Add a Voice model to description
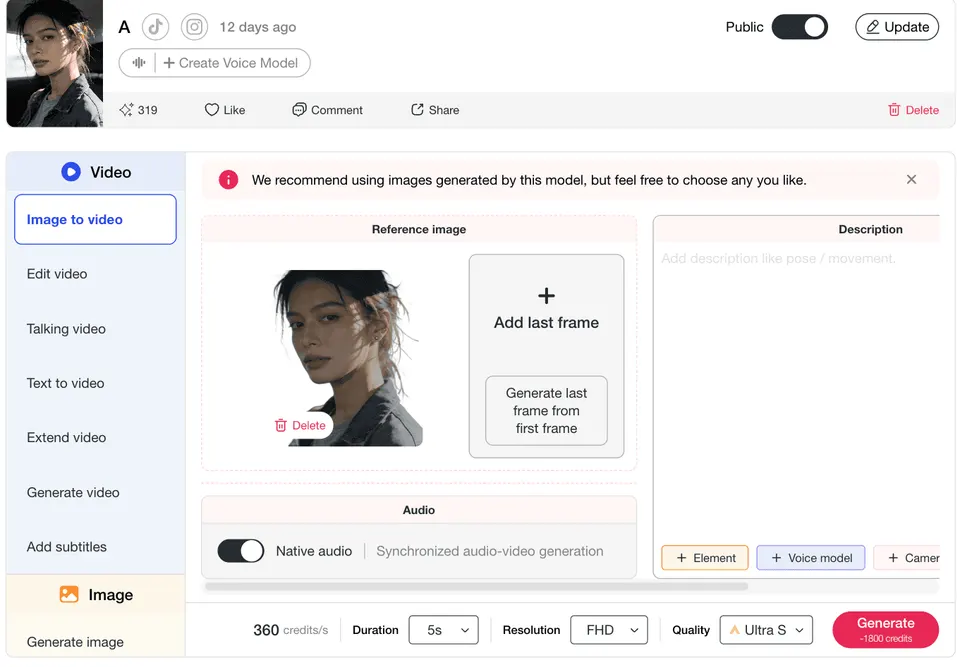Screen dimensions: 960x667 811,558
